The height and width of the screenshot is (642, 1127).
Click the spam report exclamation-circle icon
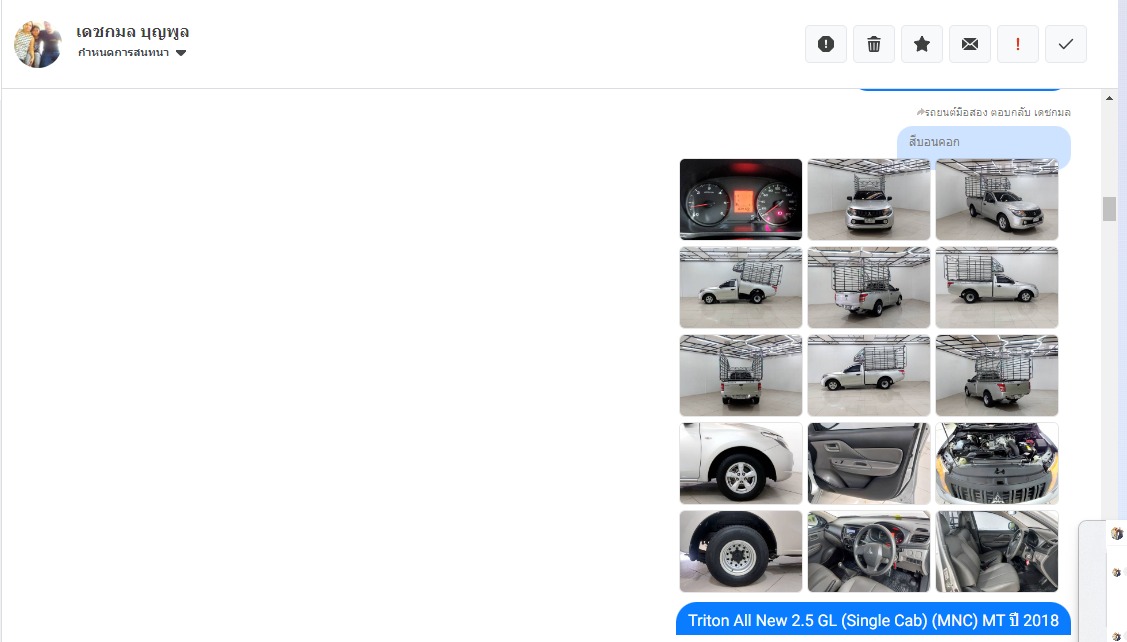point(826,44)
